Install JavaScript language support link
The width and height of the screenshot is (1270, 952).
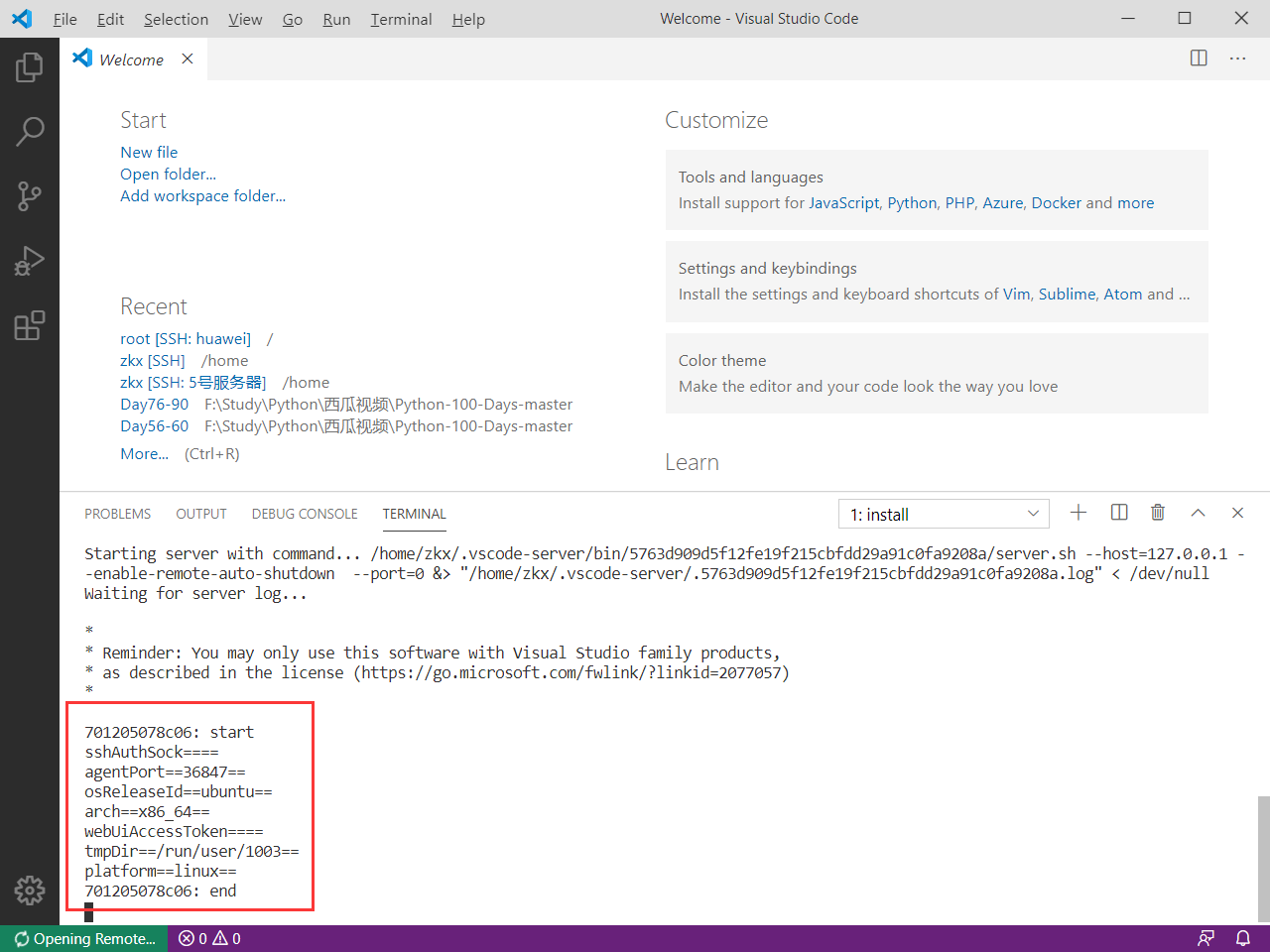tap(843, 202)
